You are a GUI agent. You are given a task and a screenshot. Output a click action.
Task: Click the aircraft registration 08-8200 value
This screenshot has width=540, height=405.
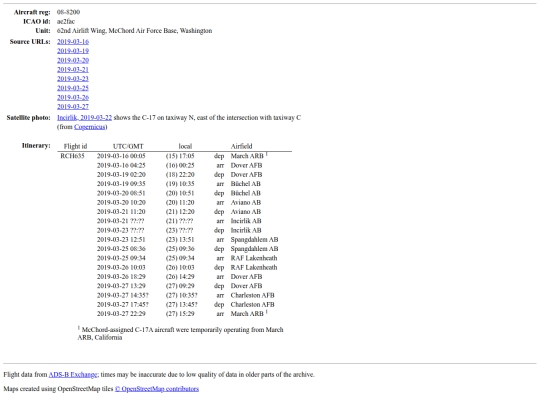[69, 12]
